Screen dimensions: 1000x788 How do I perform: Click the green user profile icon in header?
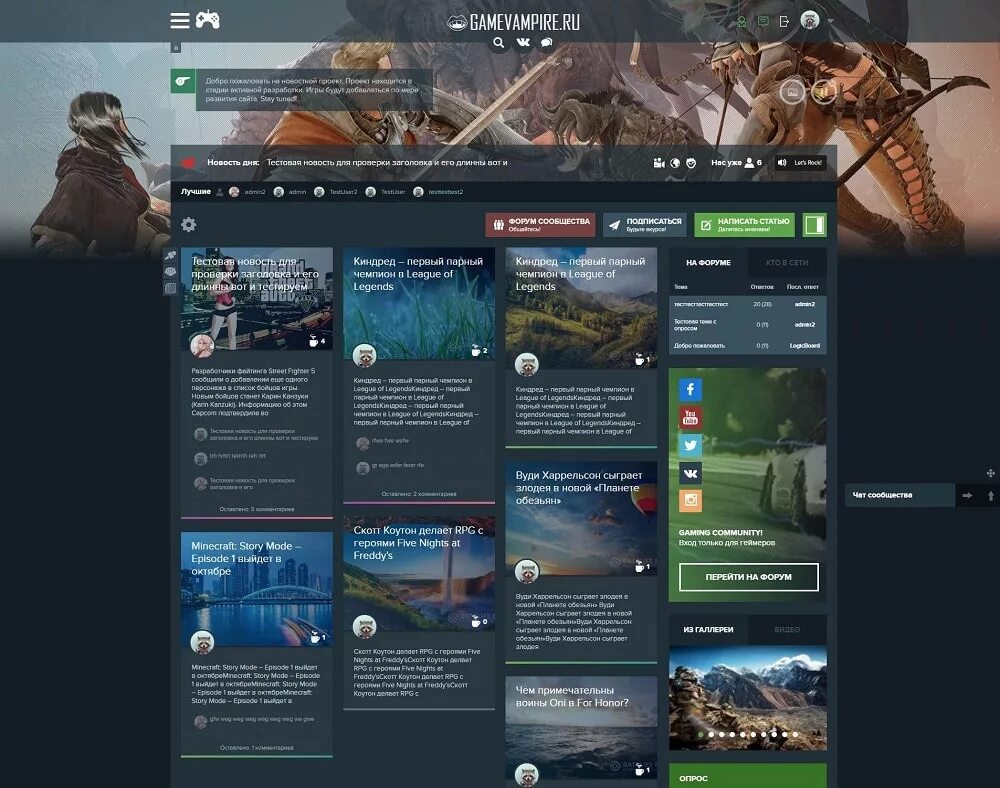click(x=742, y=22)
